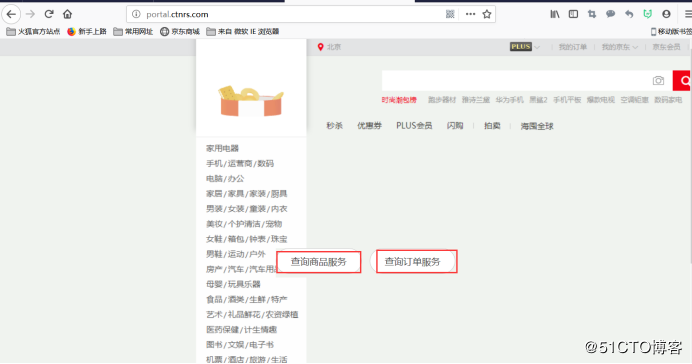Open the 海囤全球 navigation item
This screenshot has height=364, width=692.
coord(537,126)
